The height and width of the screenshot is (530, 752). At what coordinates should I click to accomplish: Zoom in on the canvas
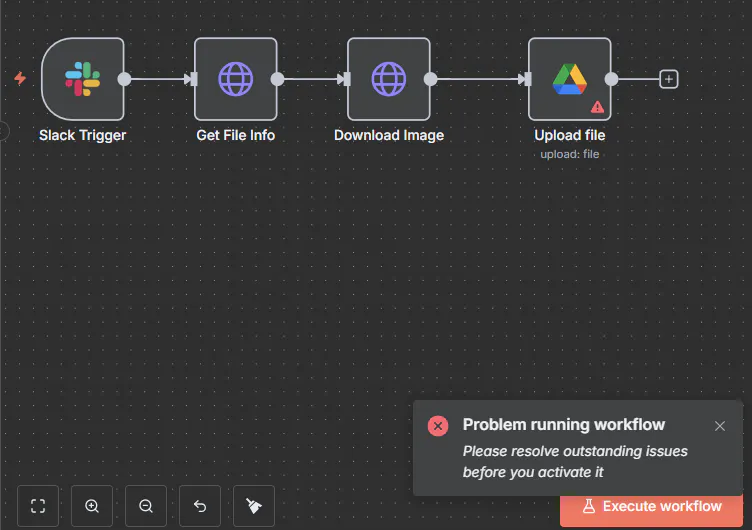point(92,506)
